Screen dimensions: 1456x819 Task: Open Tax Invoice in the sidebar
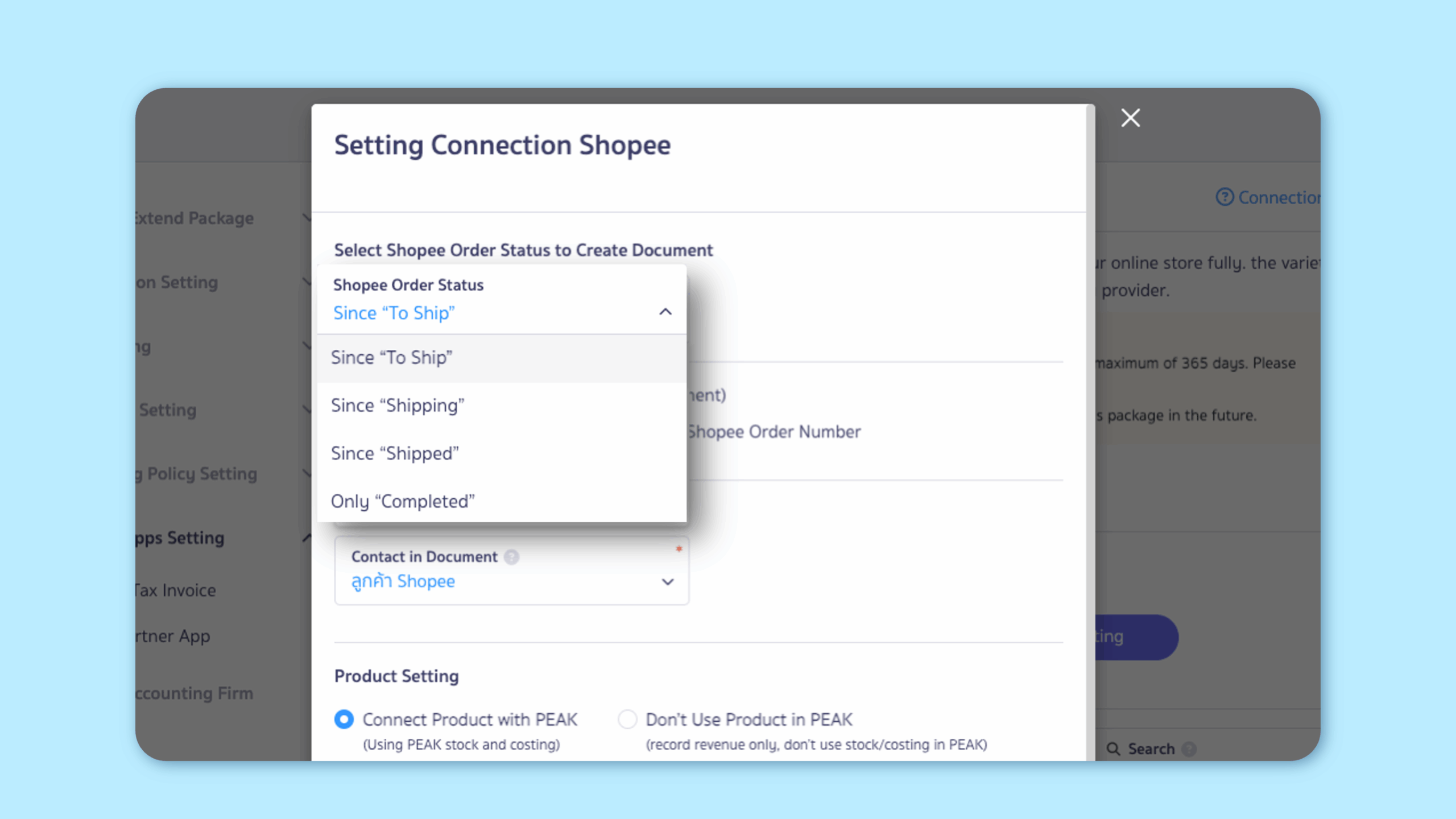point(176,590)
